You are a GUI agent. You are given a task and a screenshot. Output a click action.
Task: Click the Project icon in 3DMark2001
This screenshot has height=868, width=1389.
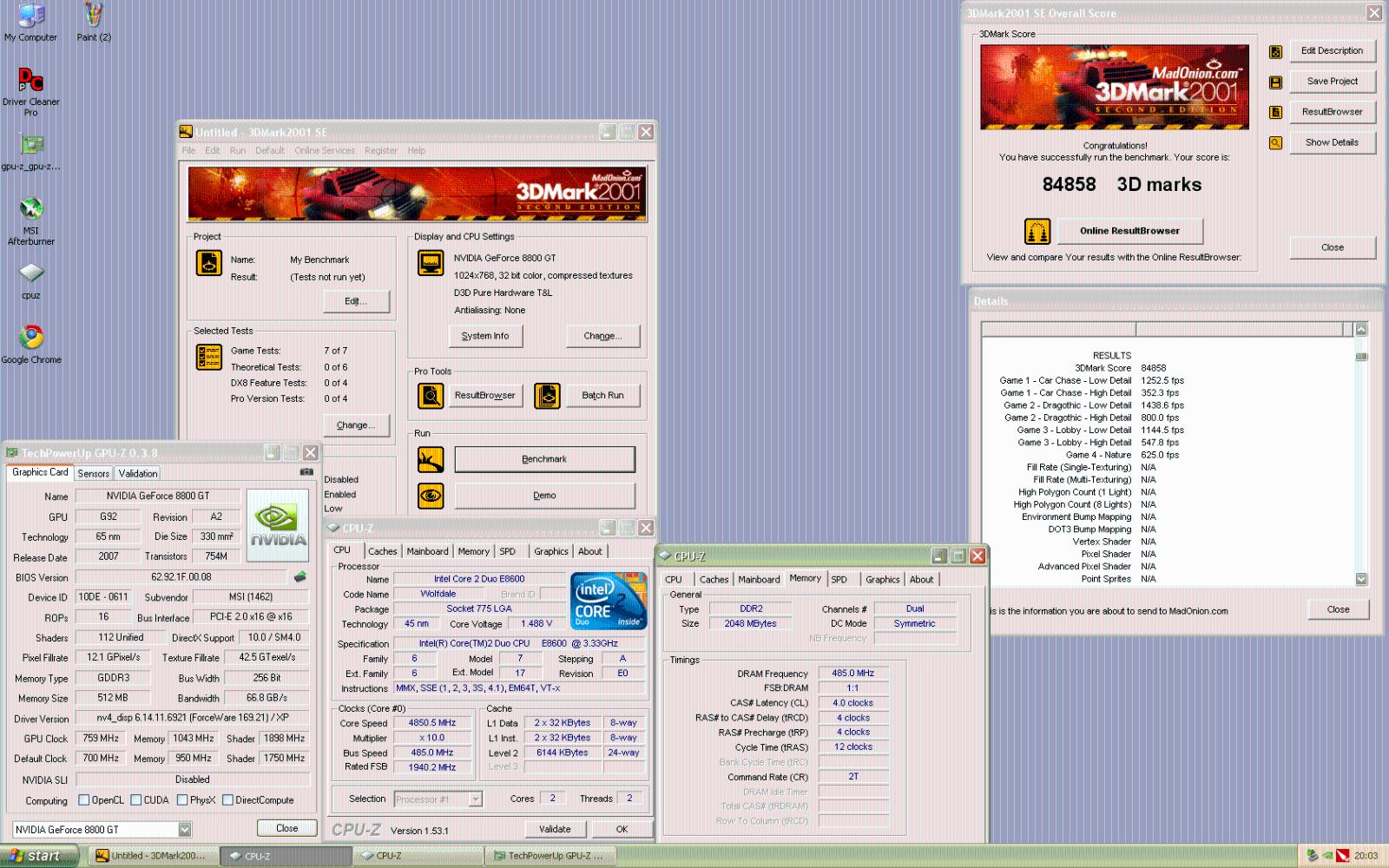click(x=208, y=262)
